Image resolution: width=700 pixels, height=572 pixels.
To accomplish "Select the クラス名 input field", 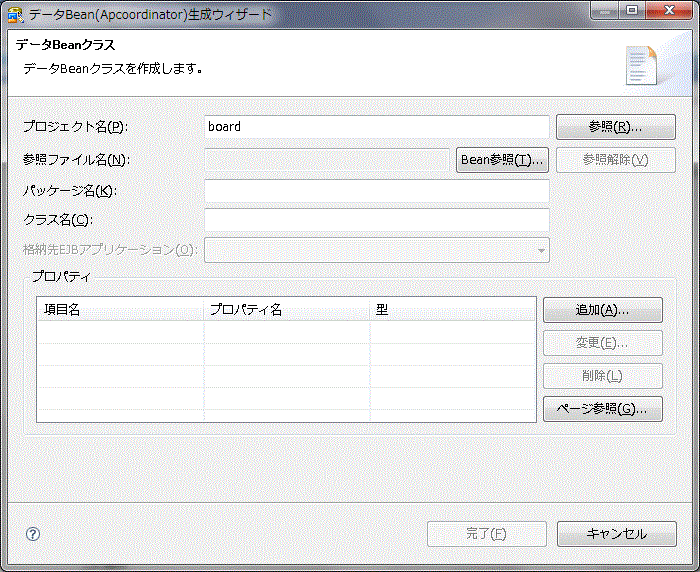I will tap(376, 220).
